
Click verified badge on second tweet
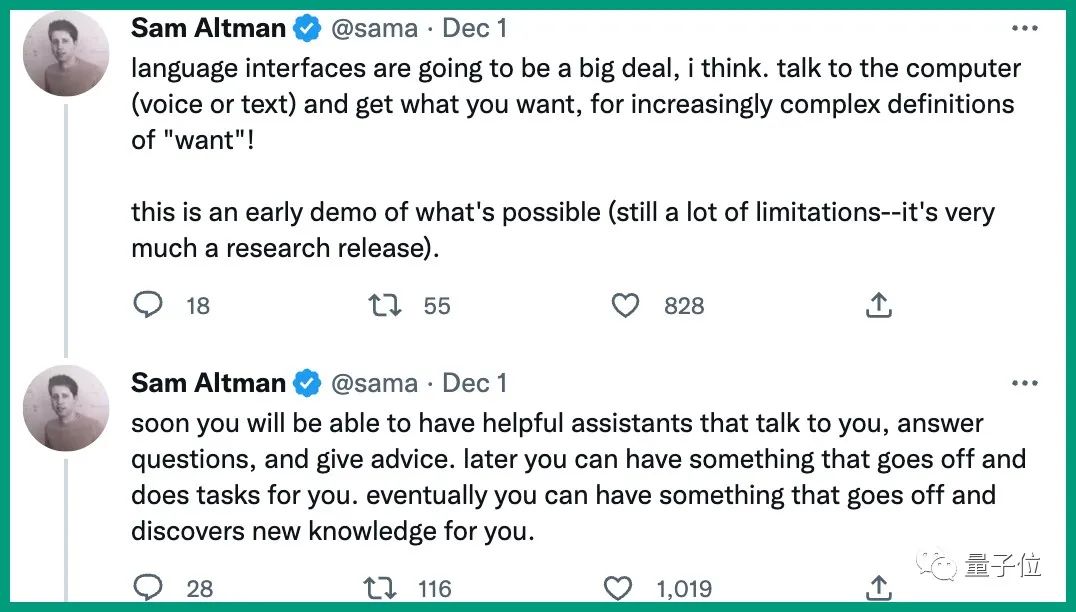(x=306, y=383)
